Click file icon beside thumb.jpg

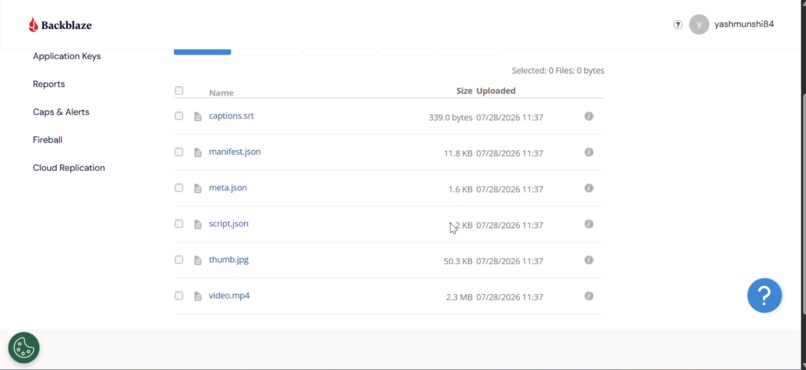click(x=197, y=261)
